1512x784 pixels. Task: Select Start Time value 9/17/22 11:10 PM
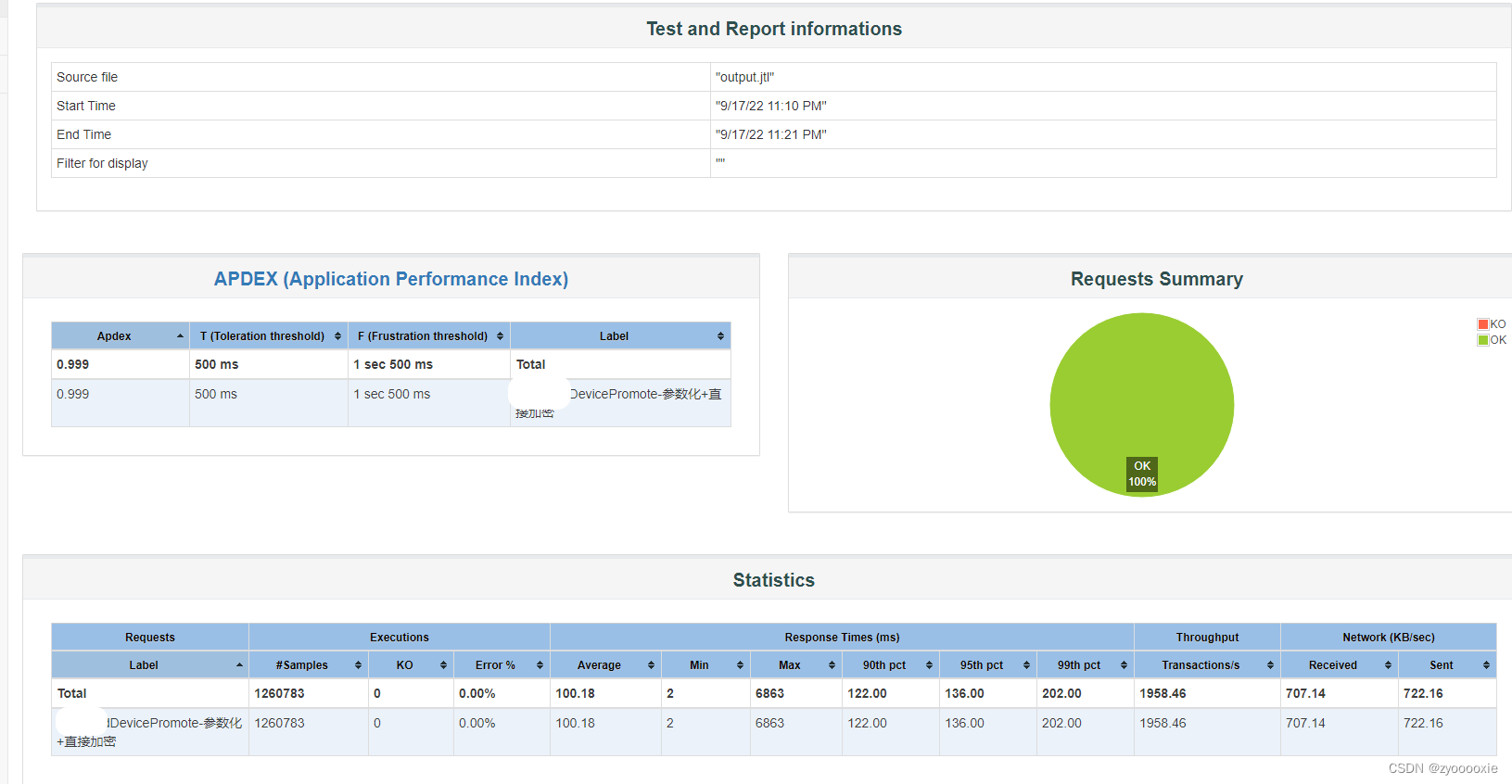770,106
